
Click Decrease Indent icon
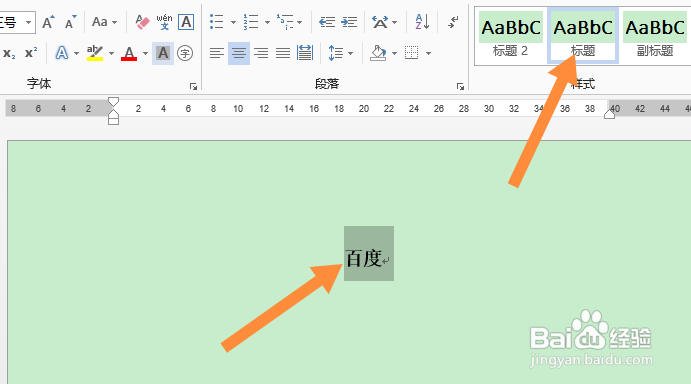click(x=327, y=22)
